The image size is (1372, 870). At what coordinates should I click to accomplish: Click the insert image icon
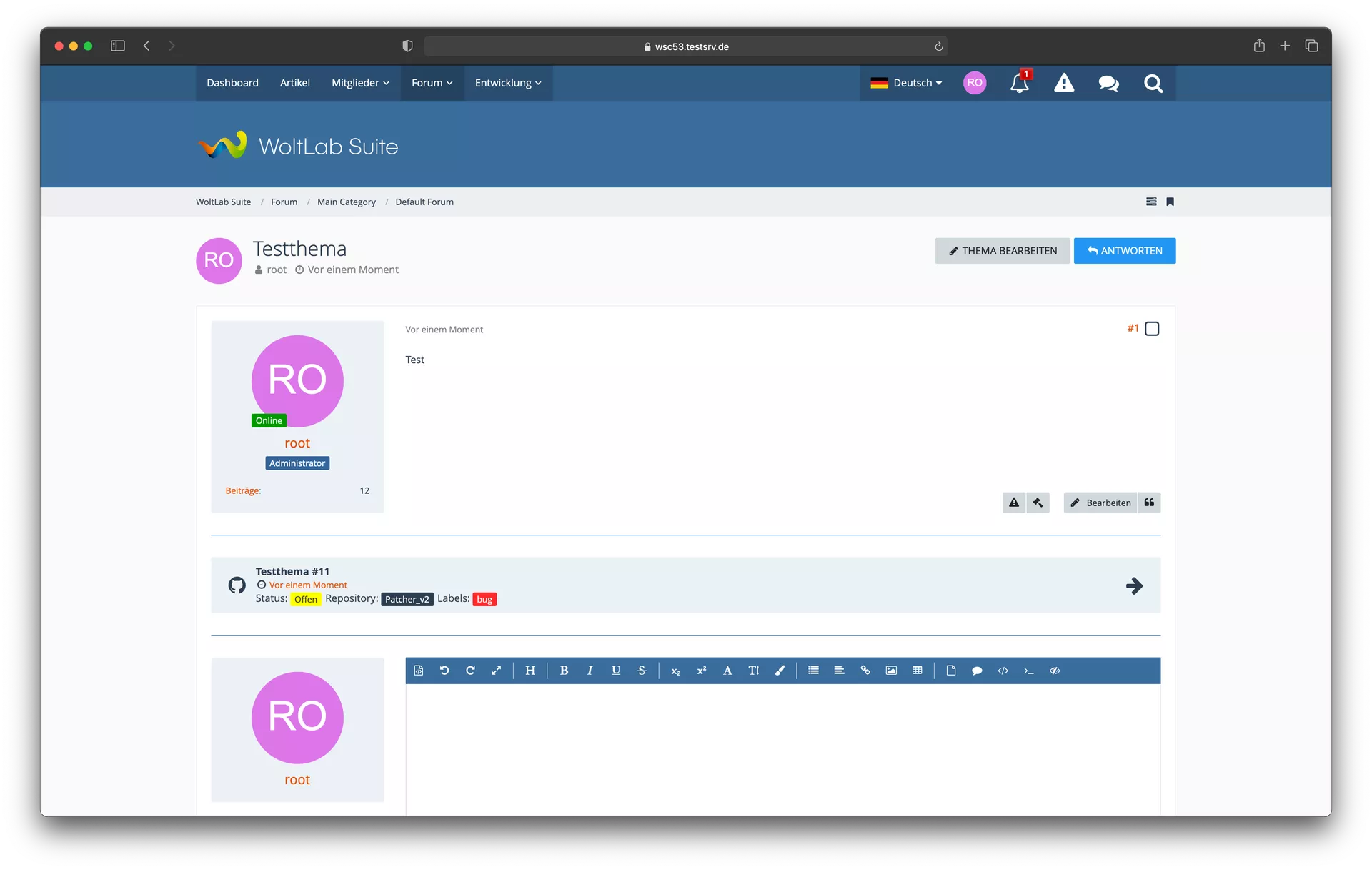pos(891,671)
